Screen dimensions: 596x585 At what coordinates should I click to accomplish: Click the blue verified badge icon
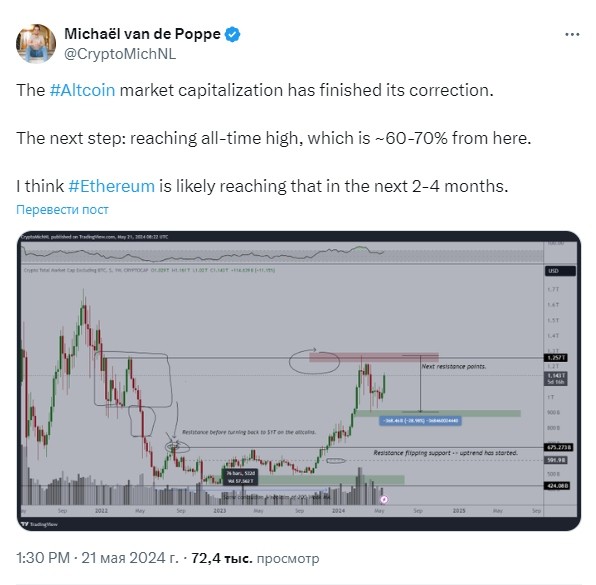tap(232, 34)
